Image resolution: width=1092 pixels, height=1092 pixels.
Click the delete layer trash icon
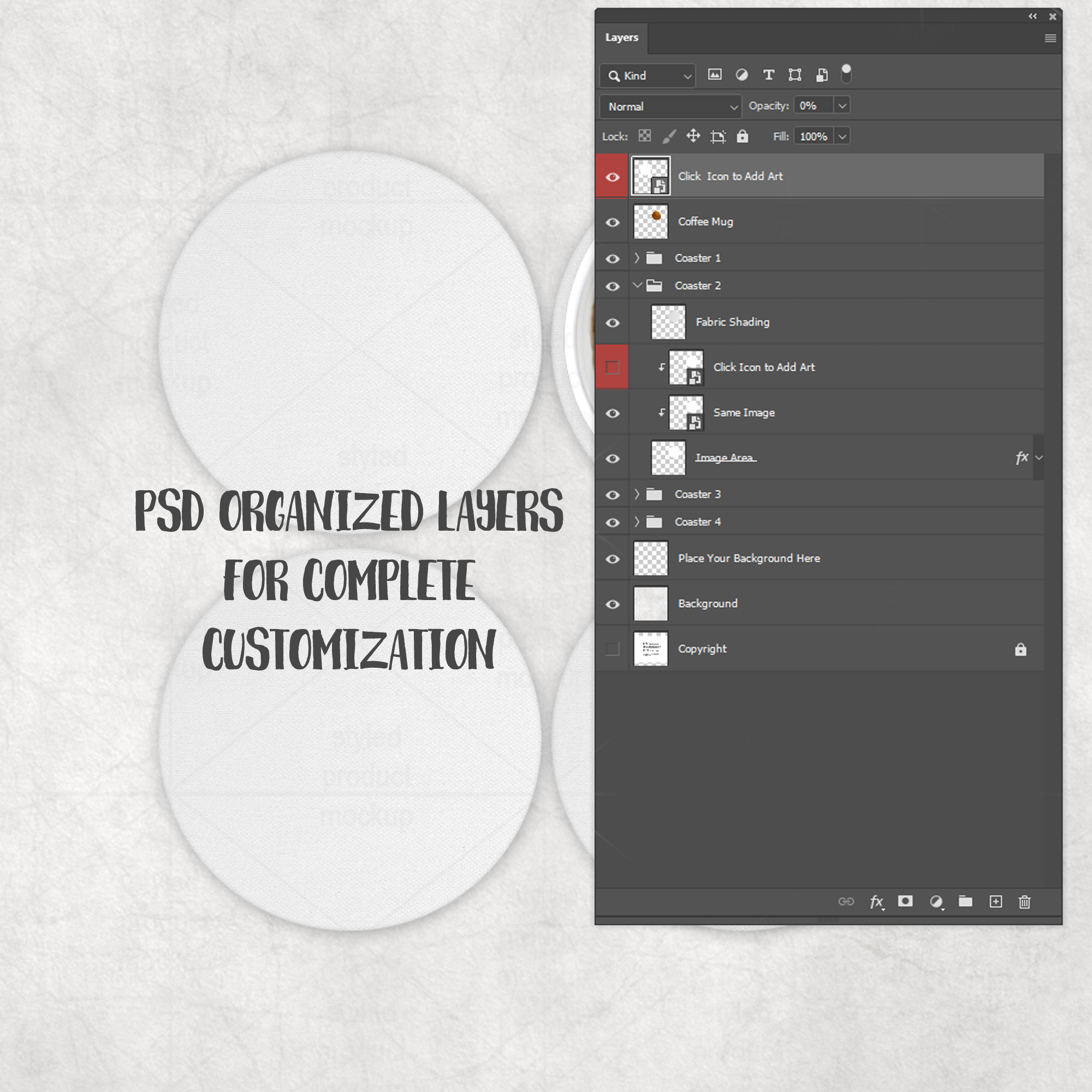[1024, 901]
